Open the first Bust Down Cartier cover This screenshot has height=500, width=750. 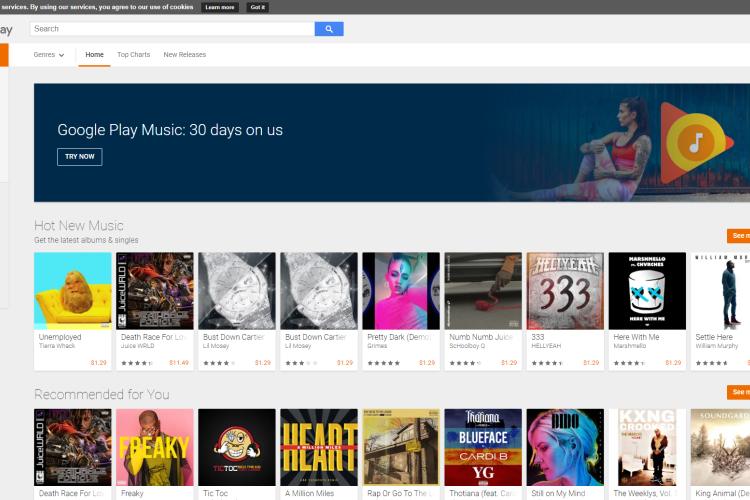[237, 291]
